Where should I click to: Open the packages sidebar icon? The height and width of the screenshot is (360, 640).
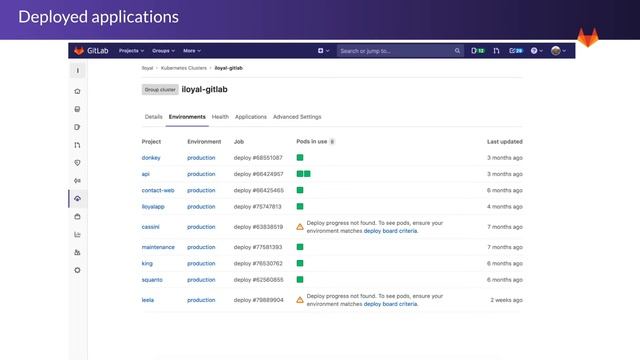click(78, 217)
